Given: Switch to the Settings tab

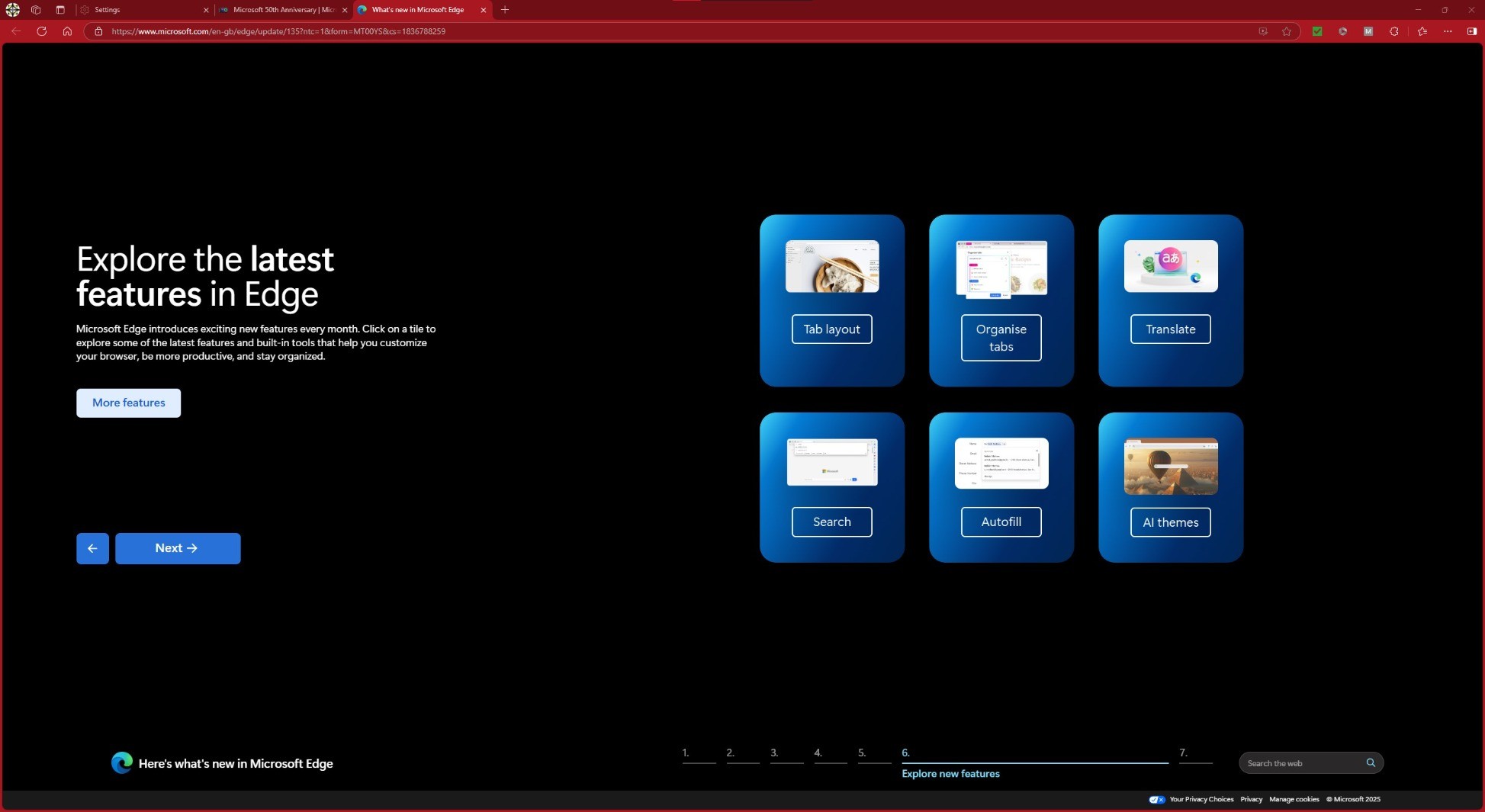Looking at the screenshot, I should (143, 10).
